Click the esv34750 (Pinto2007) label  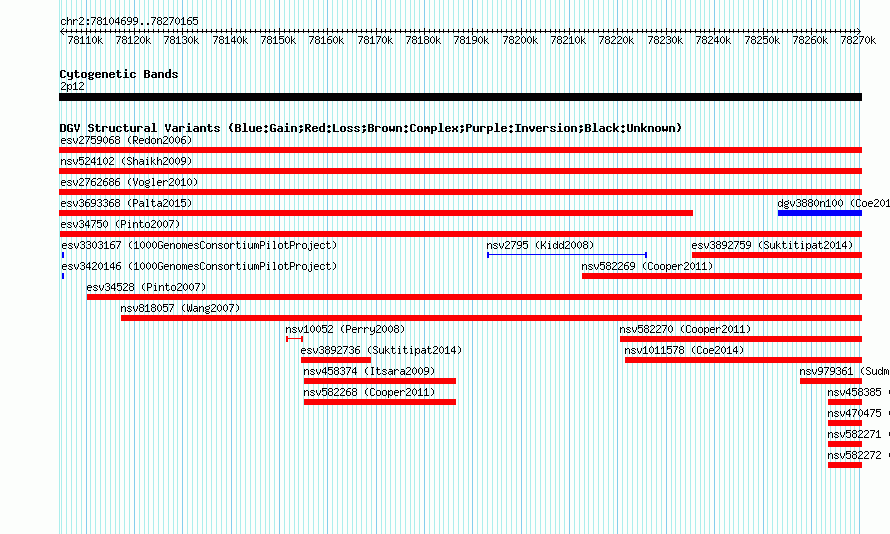click(x=120, y=224)
